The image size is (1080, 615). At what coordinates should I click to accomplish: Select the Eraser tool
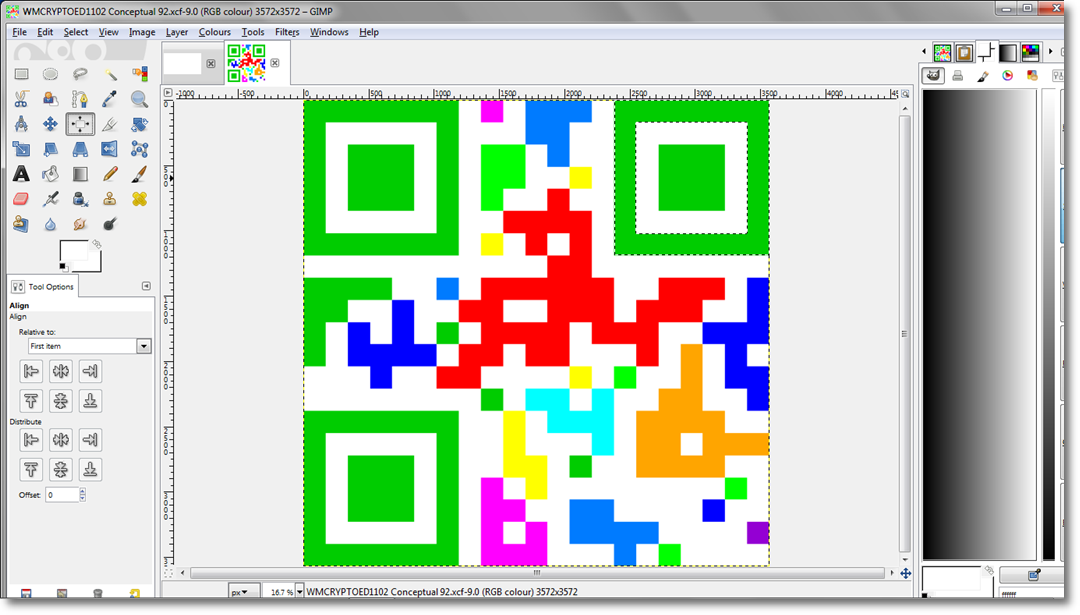[x=21, y=199]
